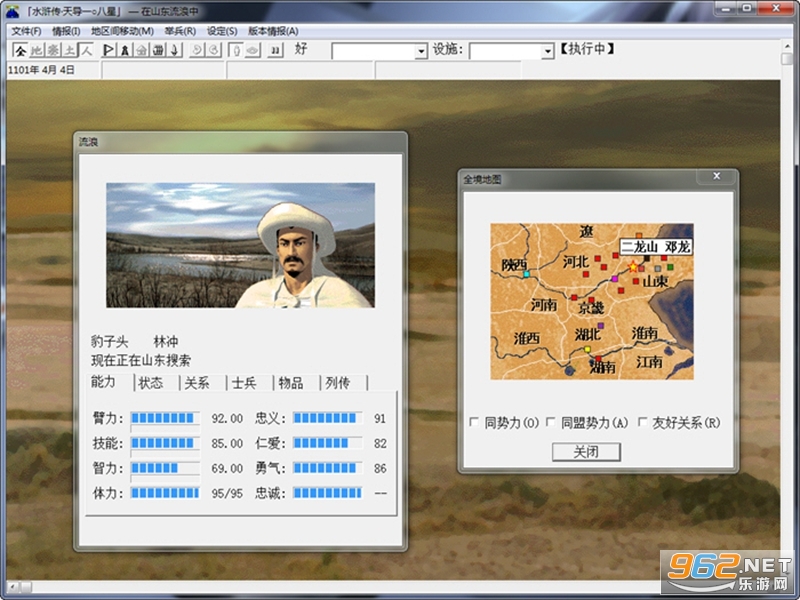Open the 文件(F) menu
Image resolution: width=800 pixels, height=600 pixels.
(27, 31)
